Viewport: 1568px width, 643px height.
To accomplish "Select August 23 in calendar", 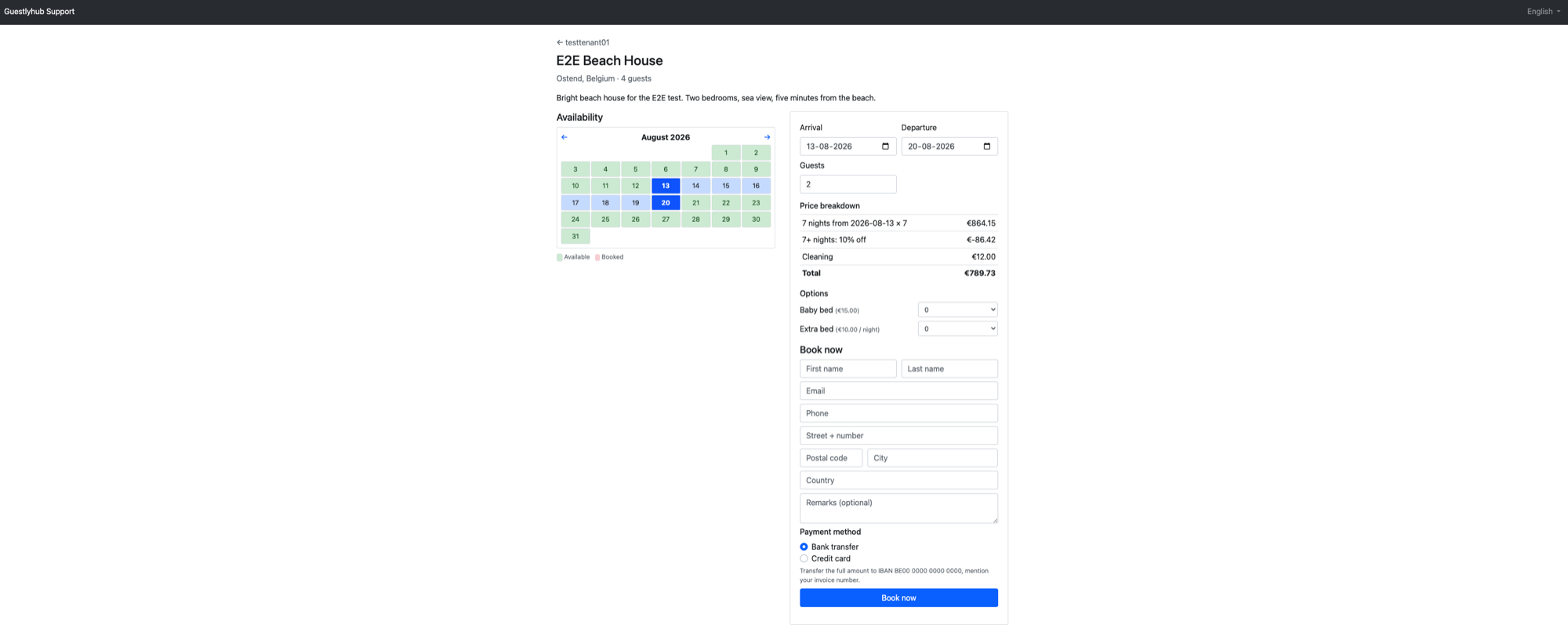I will 756,202.
